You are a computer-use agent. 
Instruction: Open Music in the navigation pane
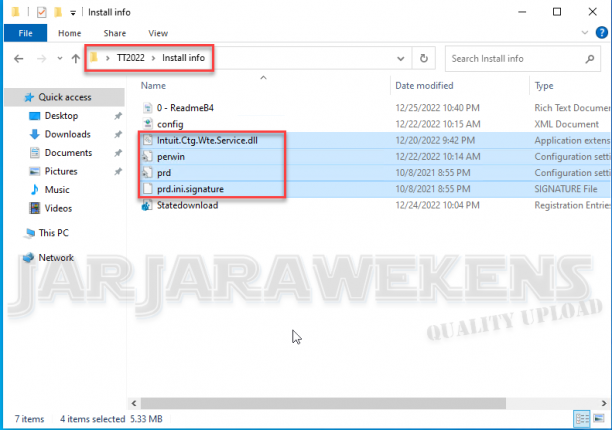(x=57, y=190)
